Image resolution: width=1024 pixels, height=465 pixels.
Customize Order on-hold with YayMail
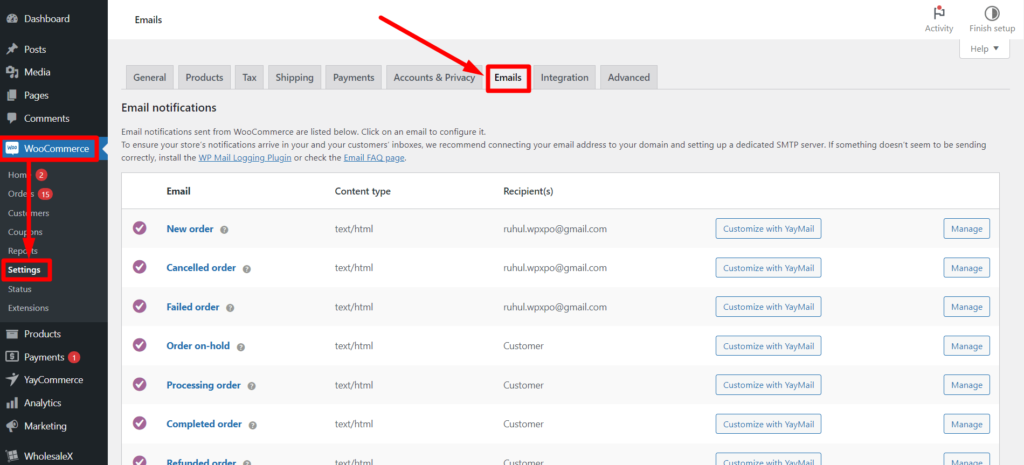pyautogui.click(x=769, y=346)
